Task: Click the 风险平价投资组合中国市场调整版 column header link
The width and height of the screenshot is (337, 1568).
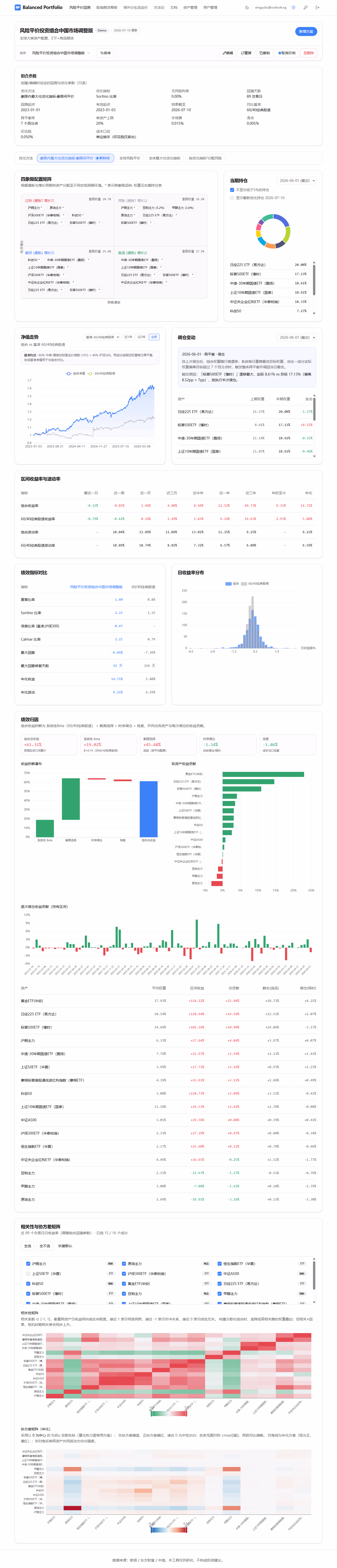Action: (96, 587)
